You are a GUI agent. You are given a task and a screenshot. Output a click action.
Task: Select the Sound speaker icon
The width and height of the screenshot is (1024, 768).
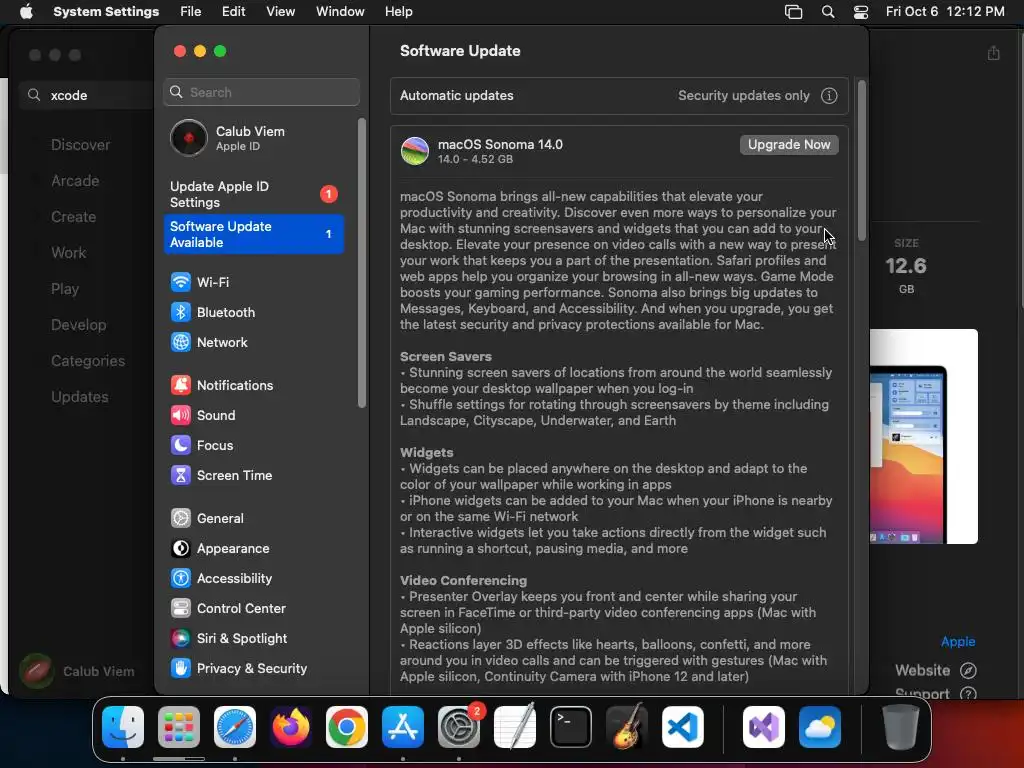[181, 415]
